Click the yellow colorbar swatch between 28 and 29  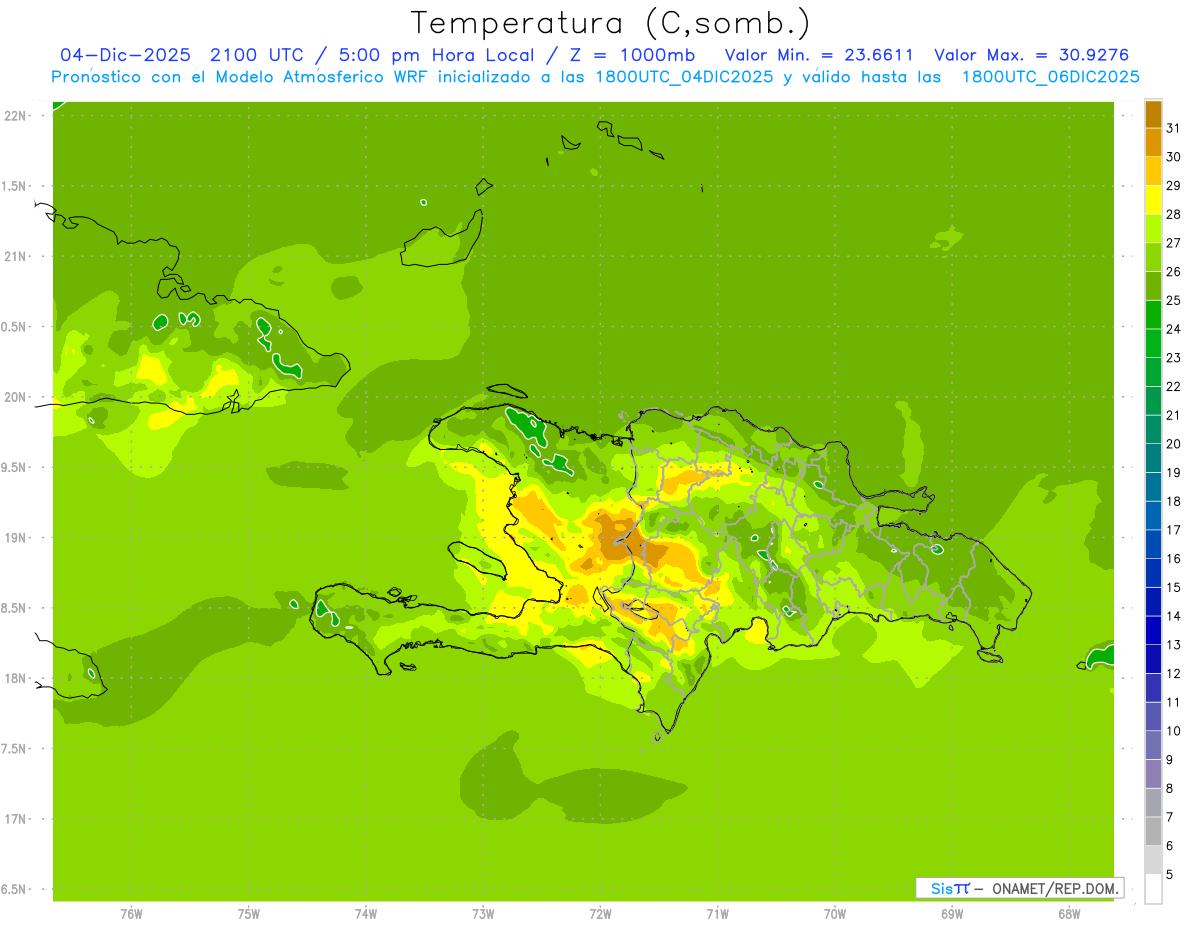(x=1153, y=200)
